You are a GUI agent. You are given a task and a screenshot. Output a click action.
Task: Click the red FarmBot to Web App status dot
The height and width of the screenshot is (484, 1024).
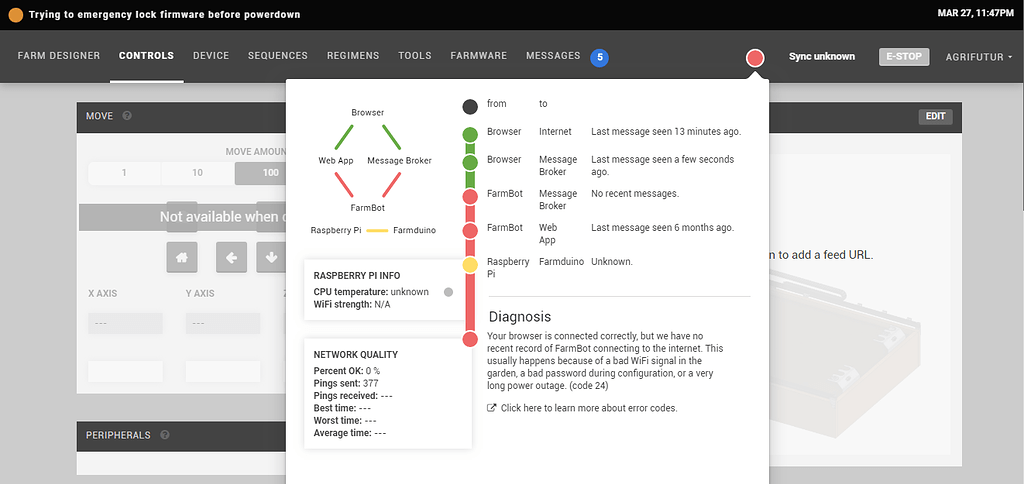coord(470,231)
